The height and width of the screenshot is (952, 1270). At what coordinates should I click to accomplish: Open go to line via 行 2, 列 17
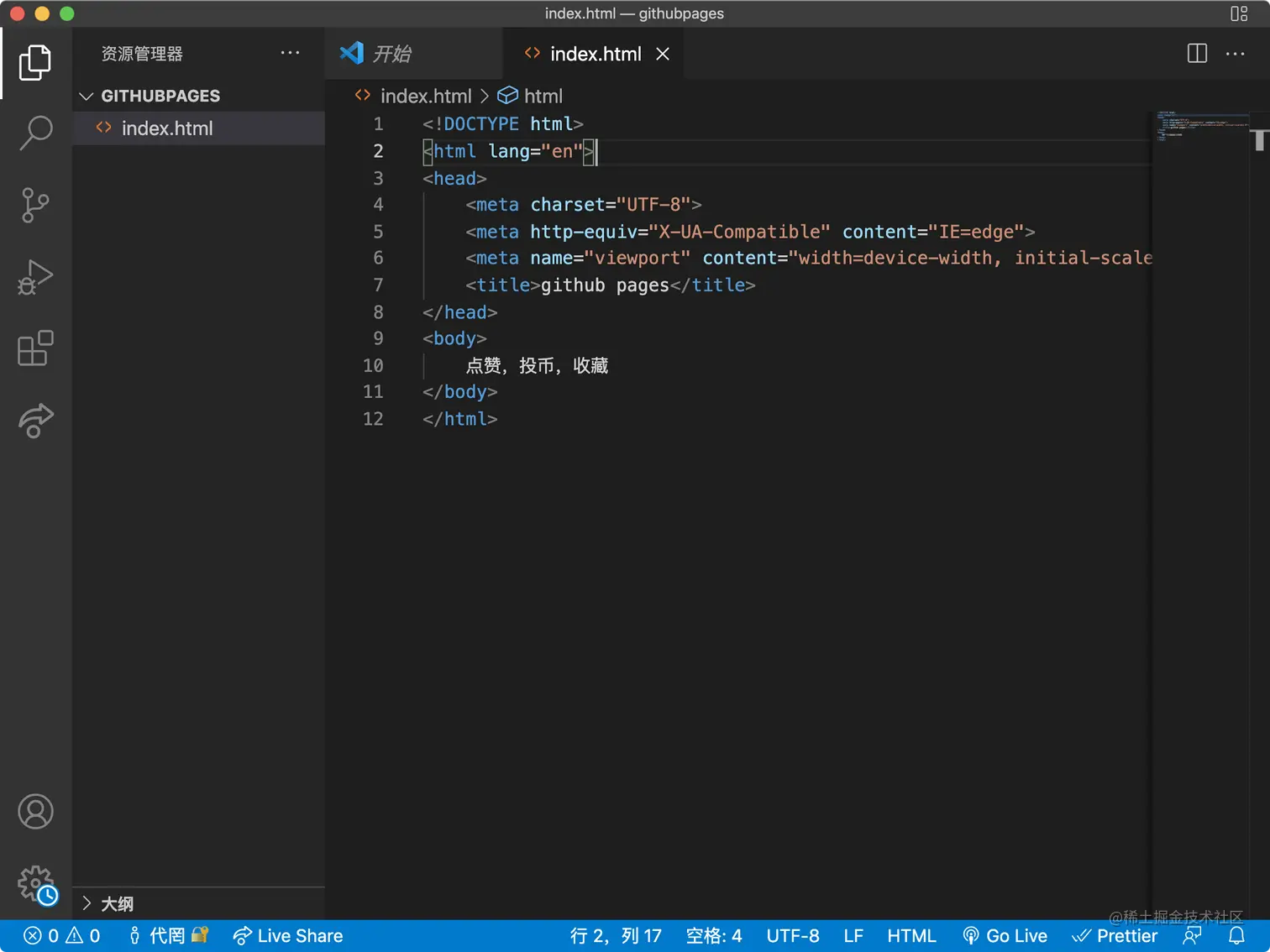(616, 936)
